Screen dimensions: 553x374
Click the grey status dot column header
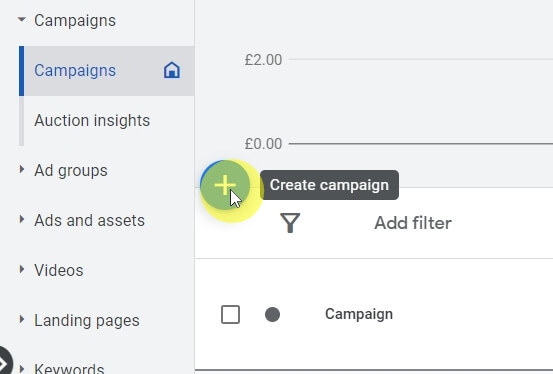[272, 314]
